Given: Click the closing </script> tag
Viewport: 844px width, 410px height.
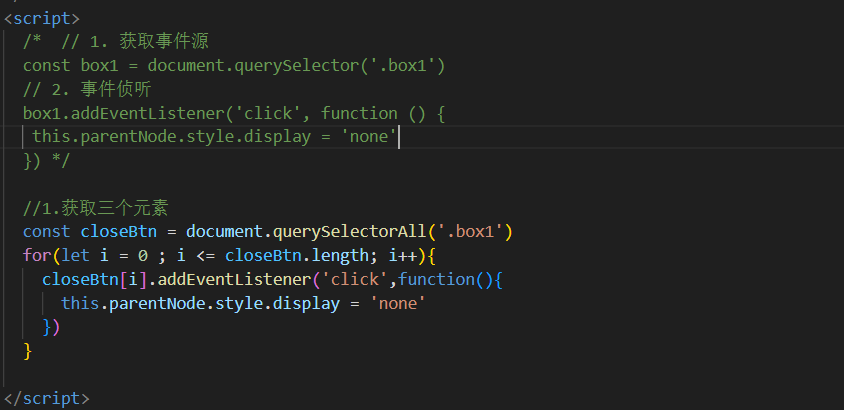Looking at the screenshot, I should [x=46, y=399].
